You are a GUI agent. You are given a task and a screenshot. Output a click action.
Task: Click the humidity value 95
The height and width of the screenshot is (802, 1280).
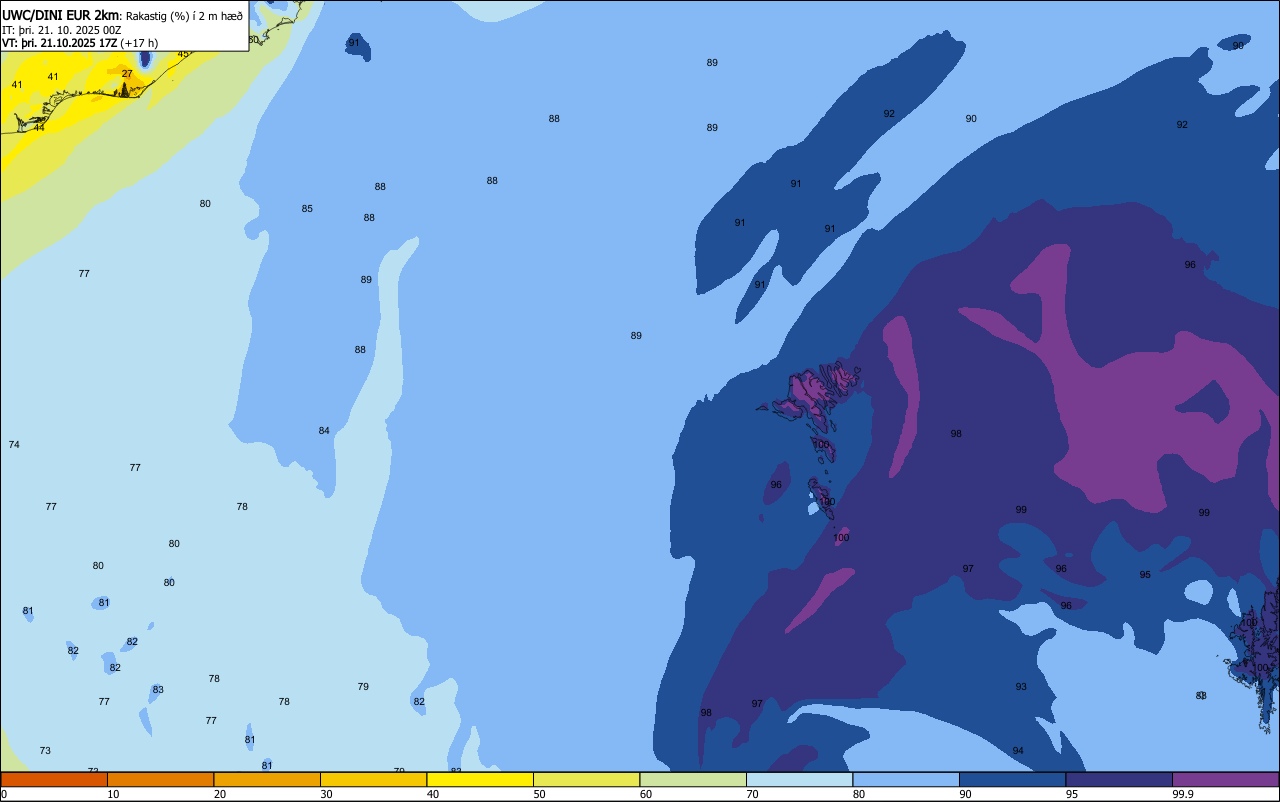[1145, 575]
